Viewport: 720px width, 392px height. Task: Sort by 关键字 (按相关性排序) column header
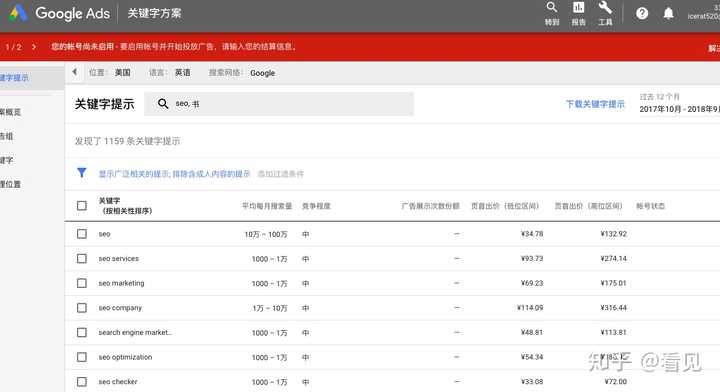125,206
